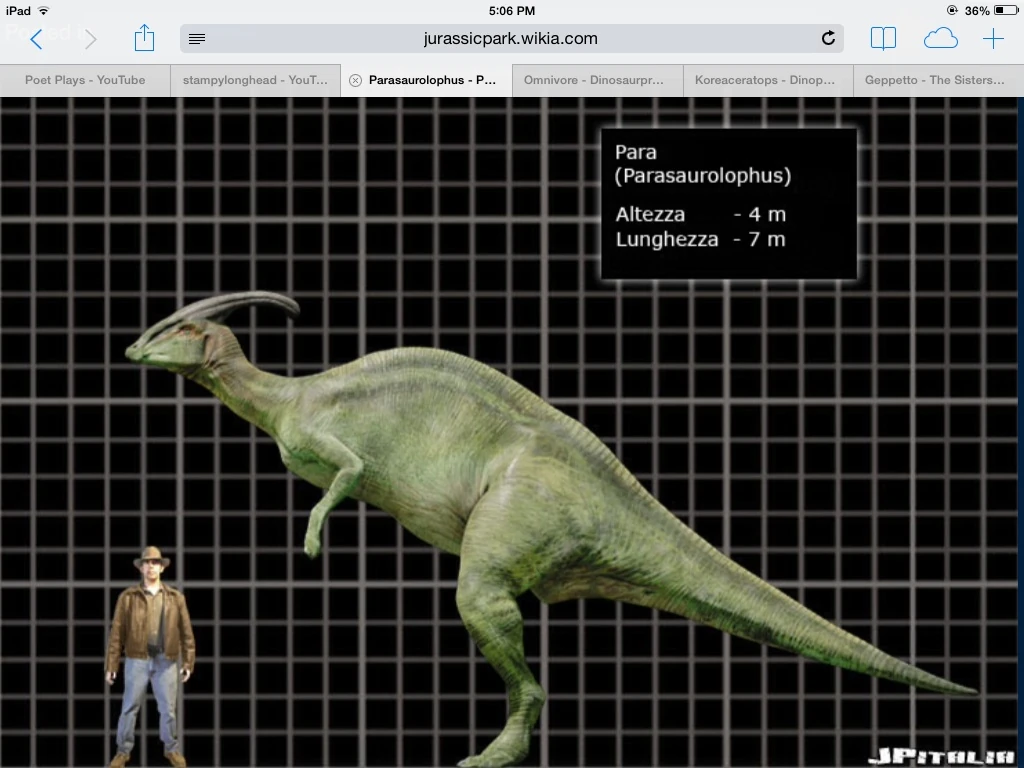Tap the Para info box with dimensions
Image resolution: width=1024 pixels, height=768 pixels.
(728, 204)
